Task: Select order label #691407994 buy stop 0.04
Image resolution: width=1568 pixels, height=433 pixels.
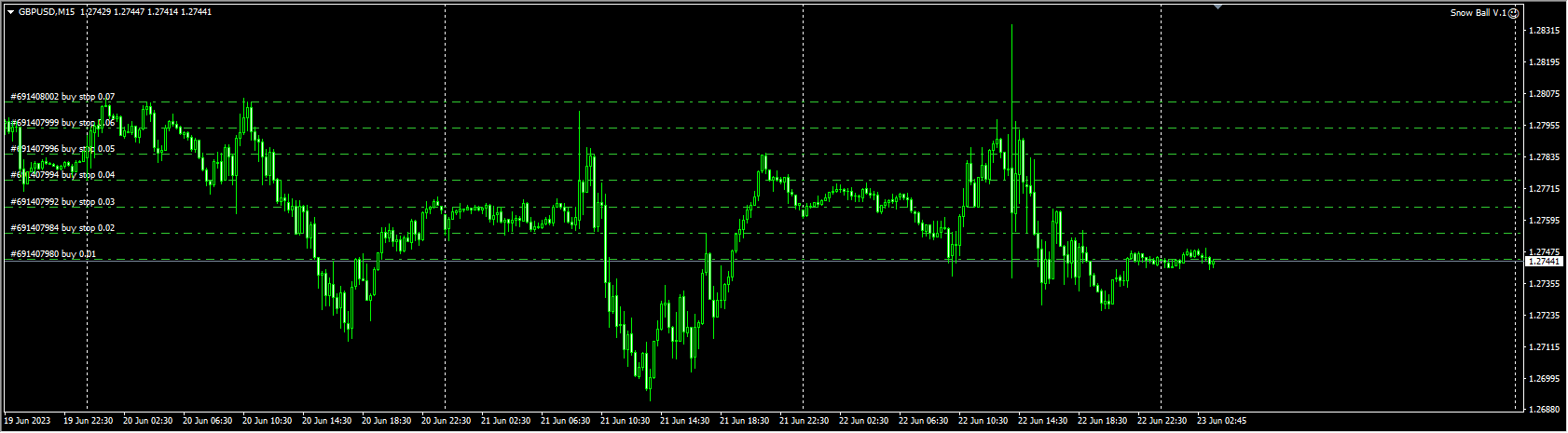Action: coord(62,175)
